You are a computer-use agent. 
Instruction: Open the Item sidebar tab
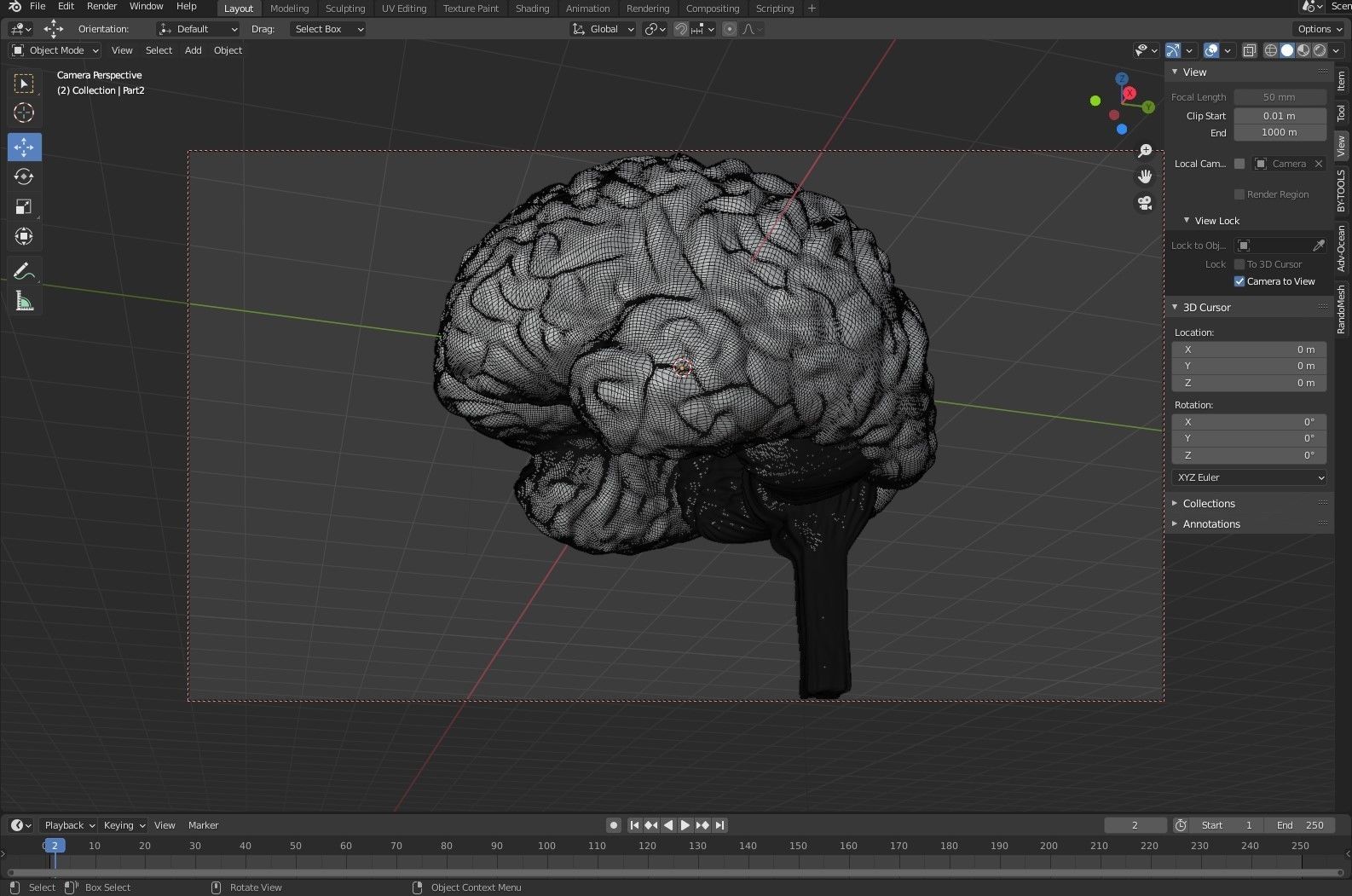click(x=1341, y=81)
